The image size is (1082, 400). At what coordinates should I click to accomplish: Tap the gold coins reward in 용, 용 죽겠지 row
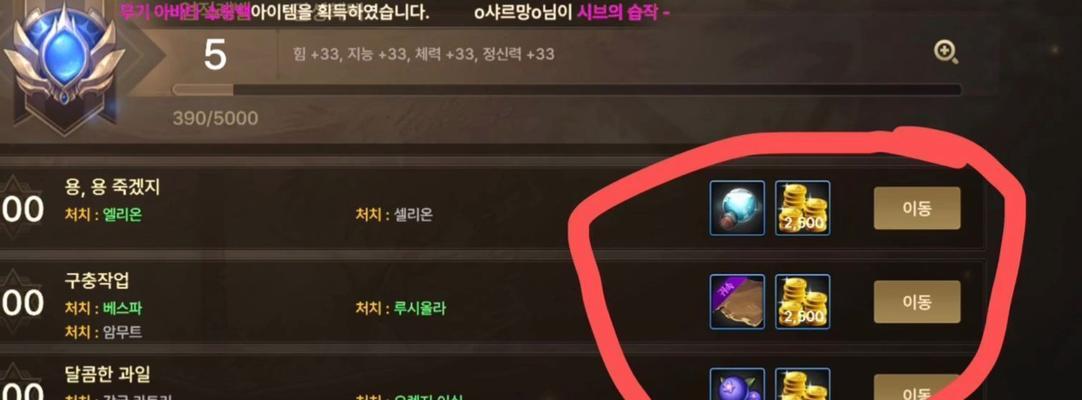[803, 208]
